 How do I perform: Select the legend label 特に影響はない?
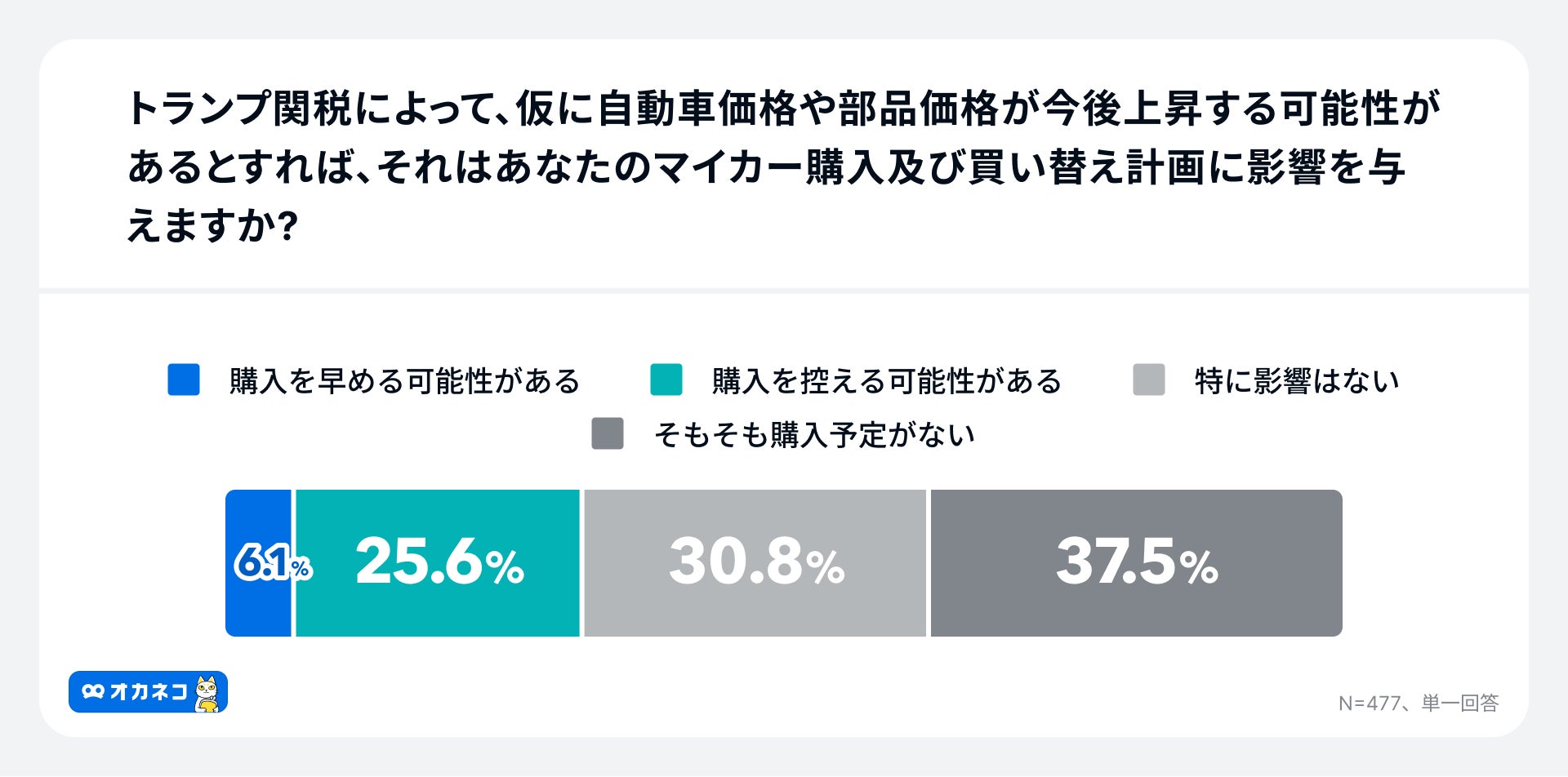pos(1297,381)
